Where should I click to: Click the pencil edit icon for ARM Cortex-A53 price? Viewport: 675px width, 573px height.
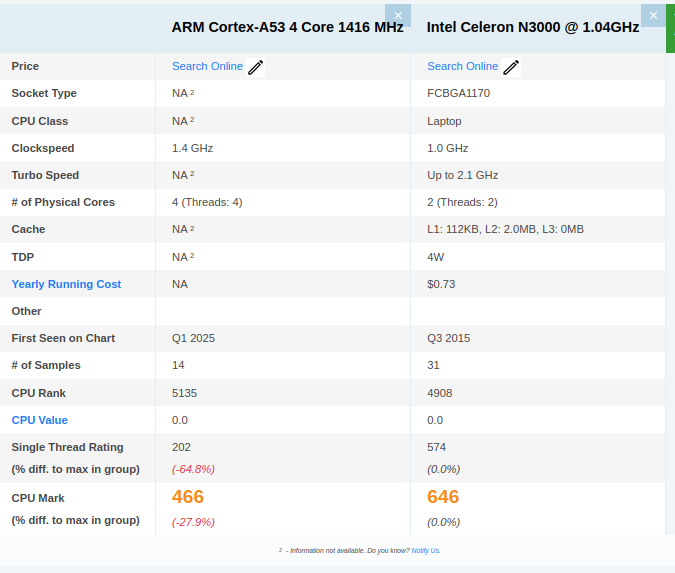(x=256, y=67)
